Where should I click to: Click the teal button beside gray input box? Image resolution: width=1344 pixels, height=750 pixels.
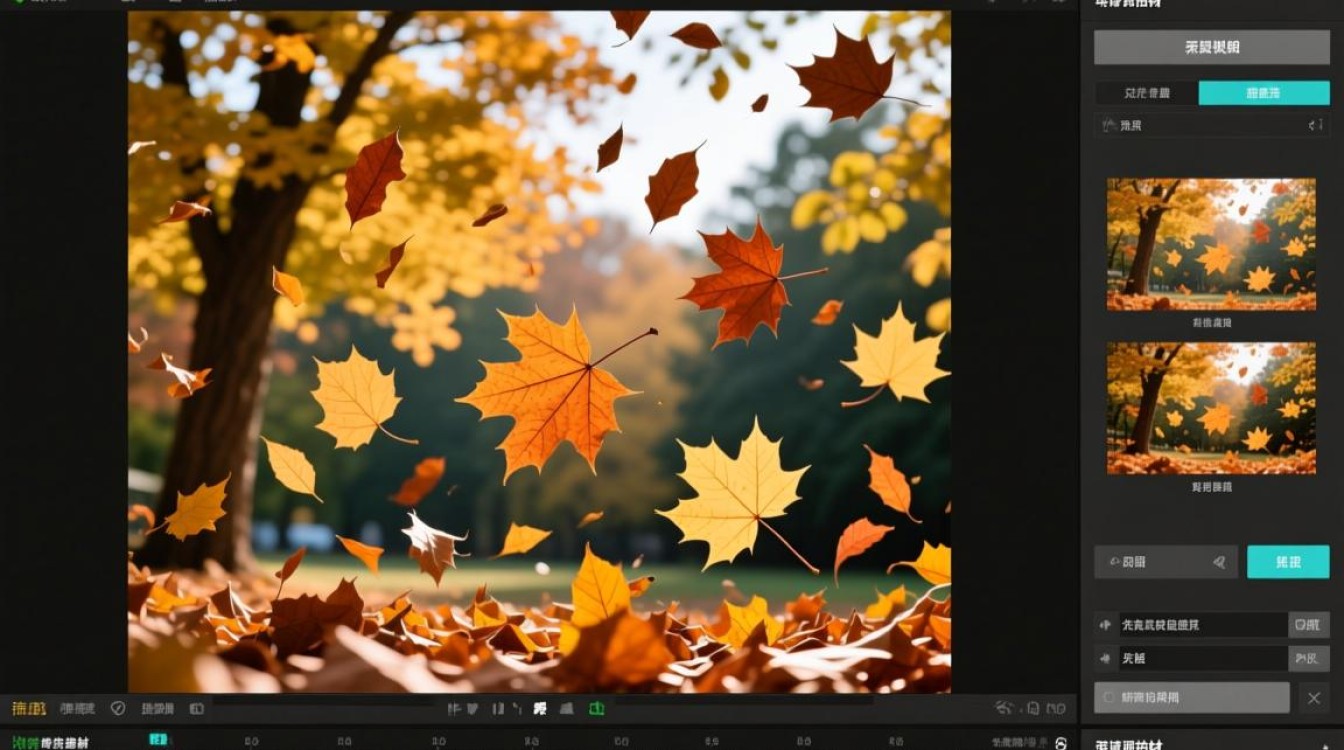point(1288,562)
